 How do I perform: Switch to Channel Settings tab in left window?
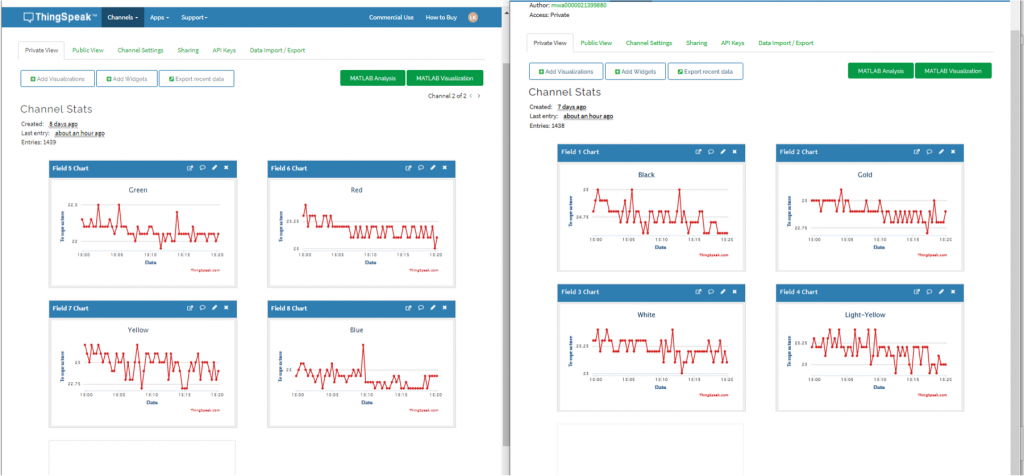140,50
